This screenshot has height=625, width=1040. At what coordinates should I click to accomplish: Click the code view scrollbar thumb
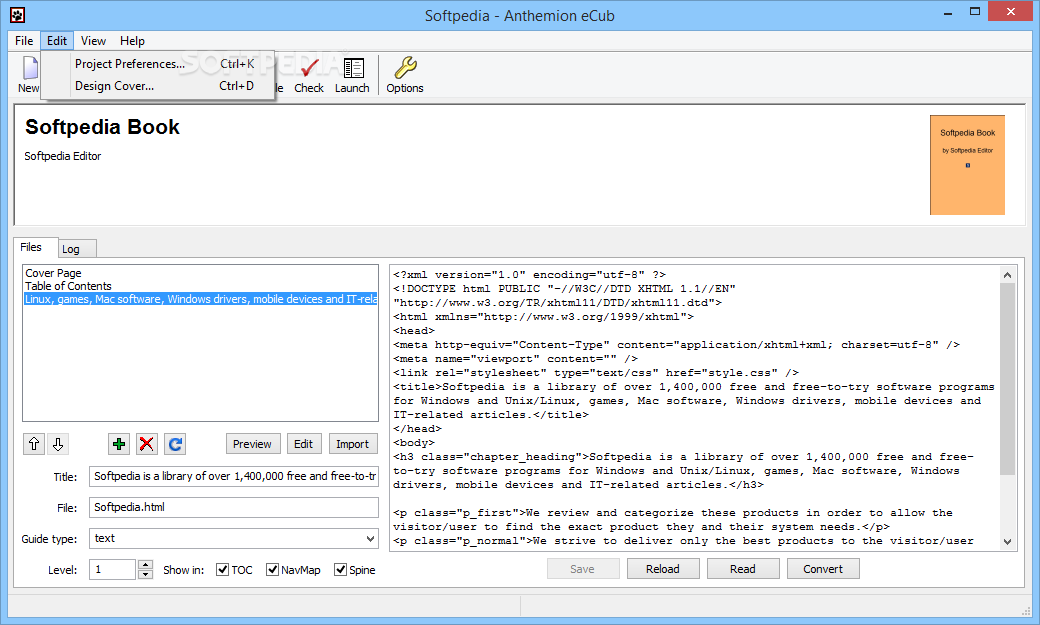click(x=1008, y=379)
